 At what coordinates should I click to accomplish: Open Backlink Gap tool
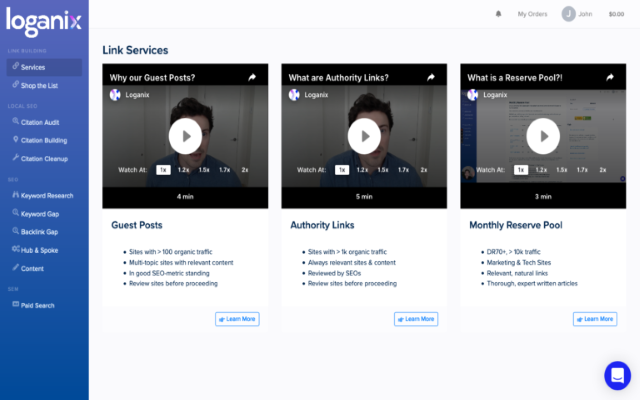click(x=39, y=231)
